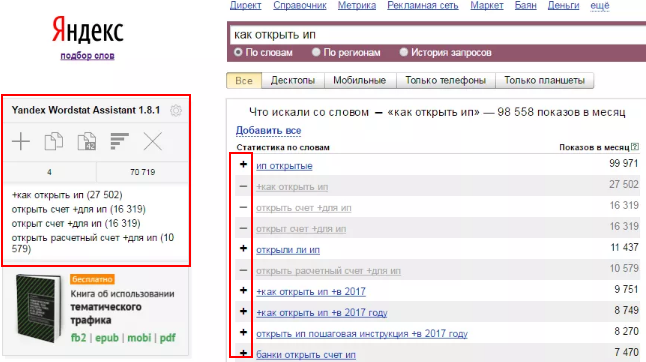Switch to the Все tab

(x=244, y=80)
